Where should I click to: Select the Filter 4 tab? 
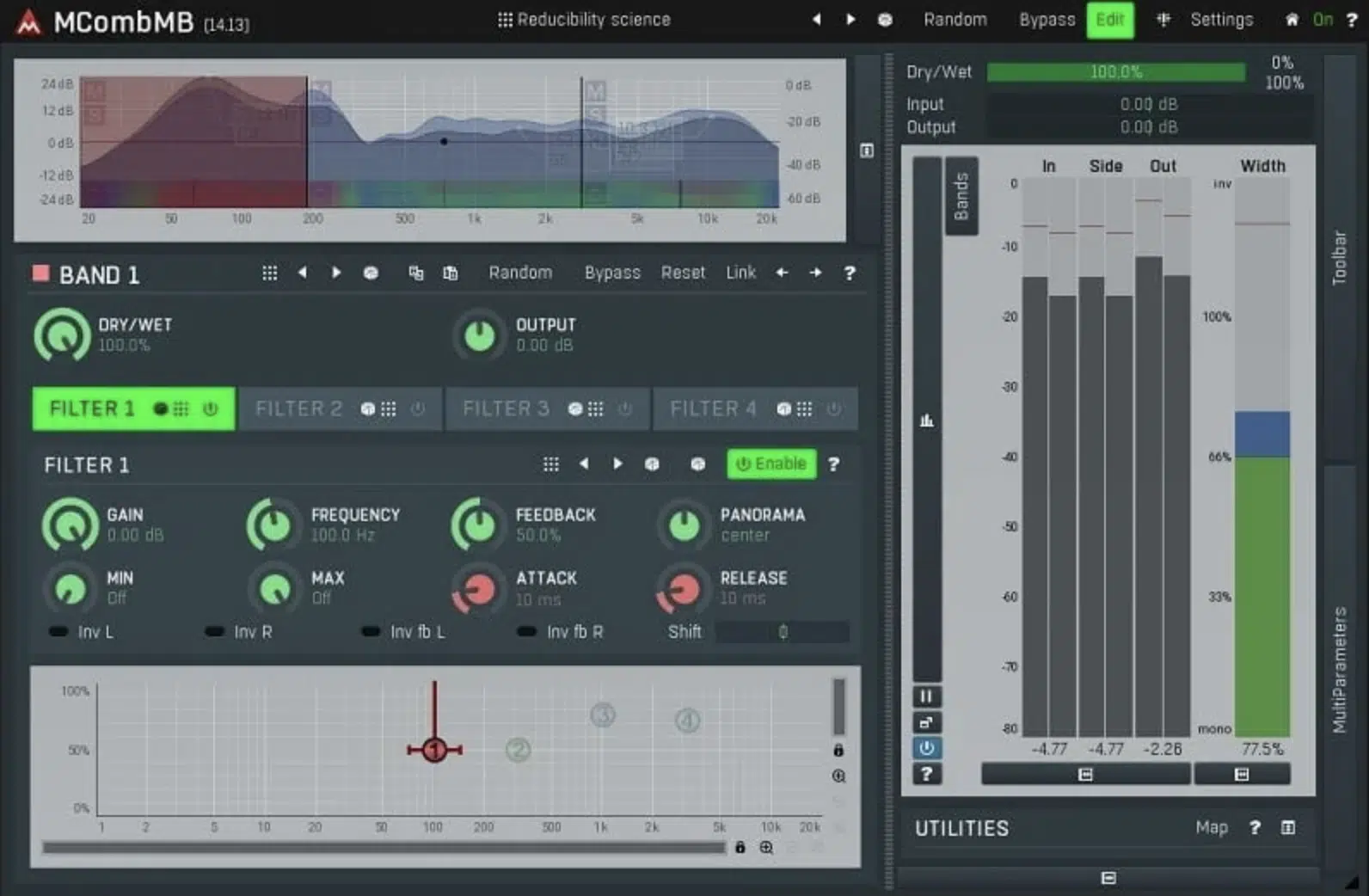(713, 408)
